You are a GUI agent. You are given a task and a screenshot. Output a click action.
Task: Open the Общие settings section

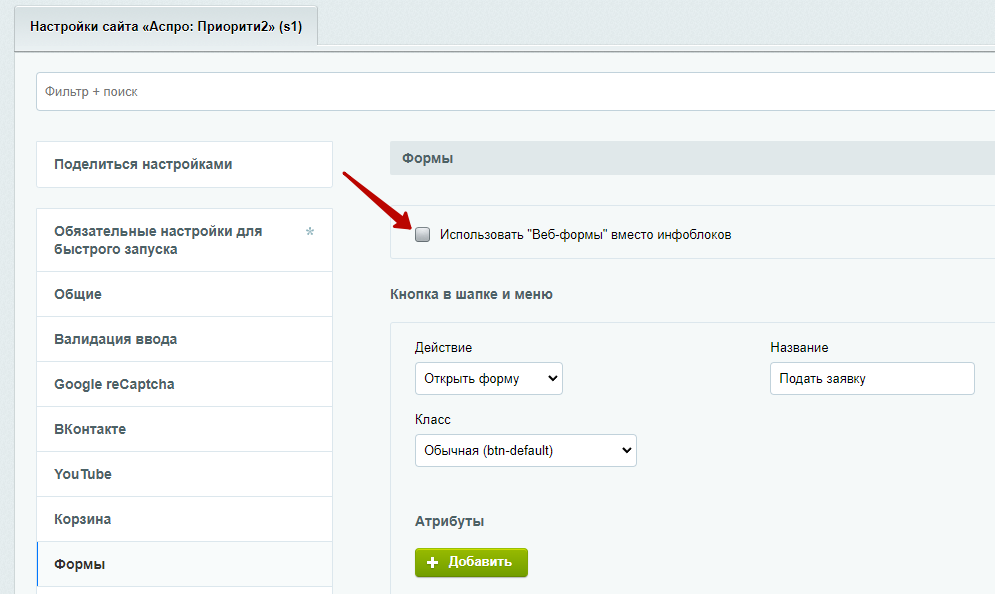pyautogui.click(x=184, y=294)
